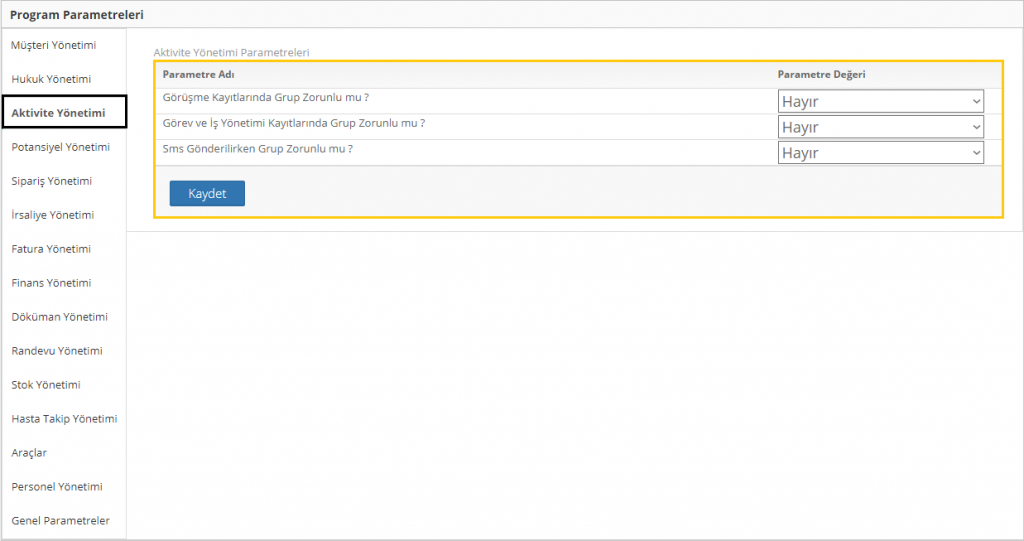The width and height of the screenshot is (1024, 541).
Task: Click Araçlar in the sidebar
Action: pos(29,453)
